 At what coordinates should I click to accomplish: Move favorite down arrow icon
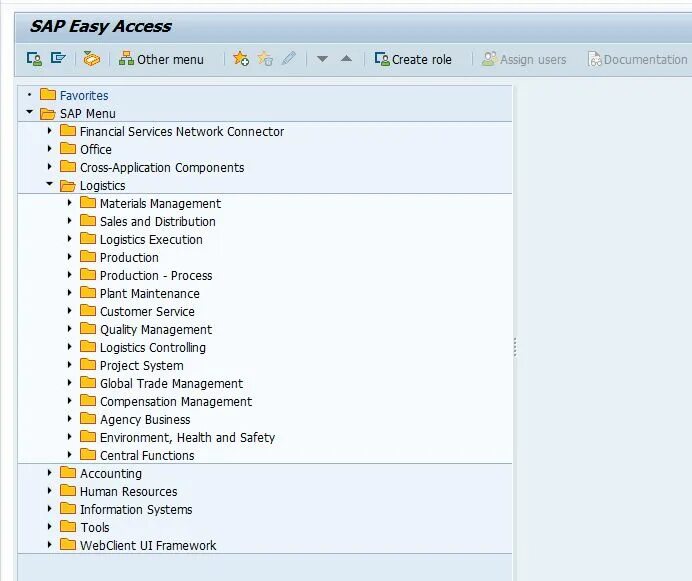(x=323, y=59)
